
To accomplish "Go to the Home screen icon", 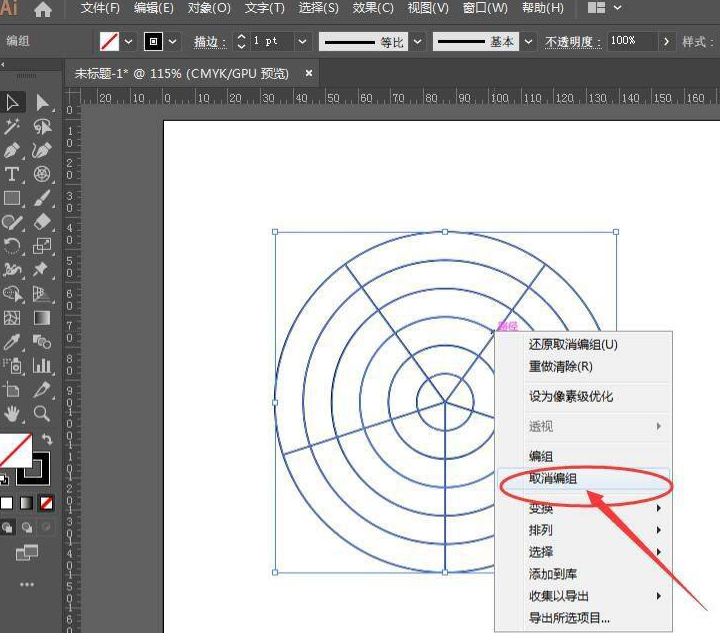I will click(x=43, y=9).
